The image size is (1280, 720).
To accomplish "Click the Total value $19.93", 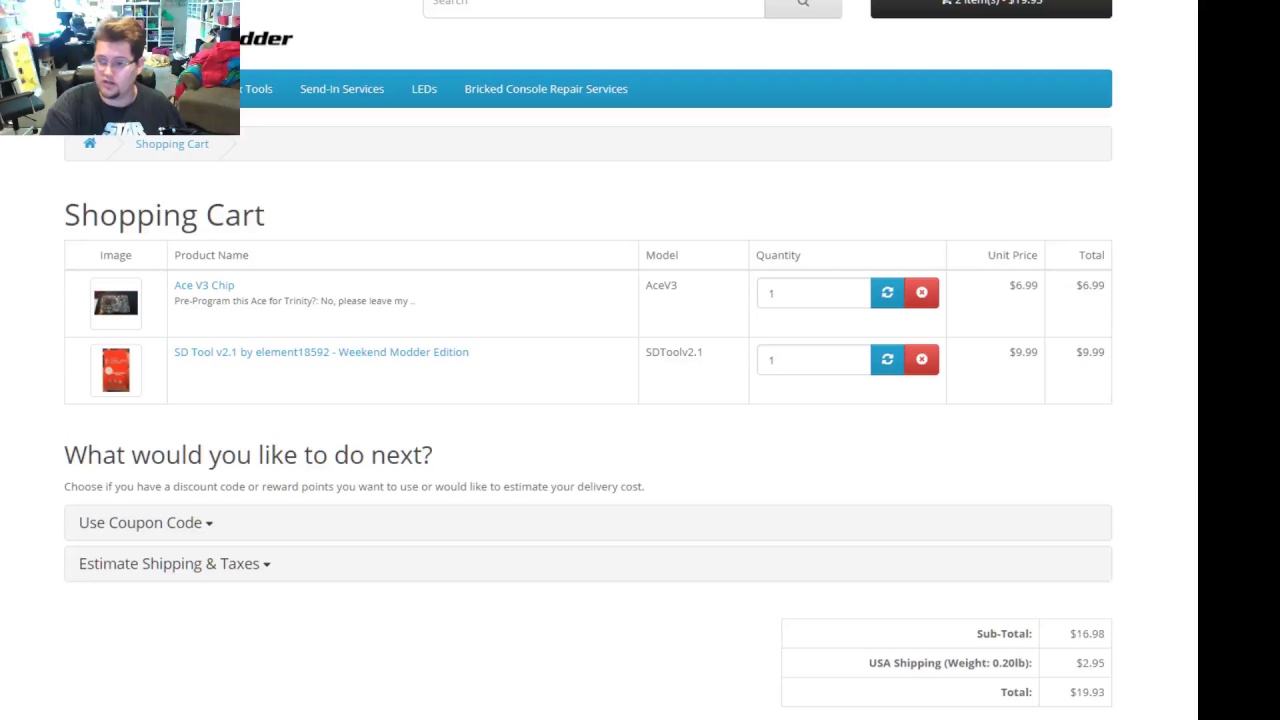I will coord(1087,692).
